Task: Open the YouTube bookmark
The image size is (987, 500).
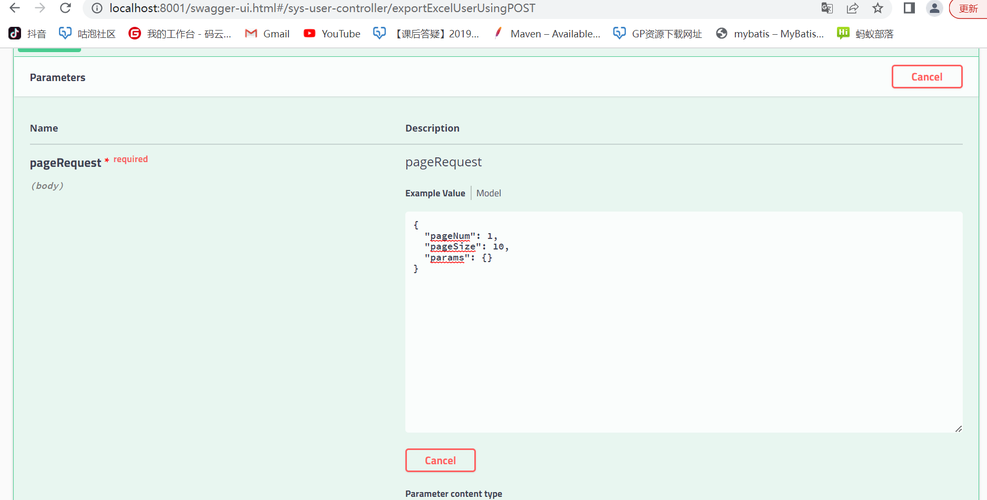Action: point(332,33)
